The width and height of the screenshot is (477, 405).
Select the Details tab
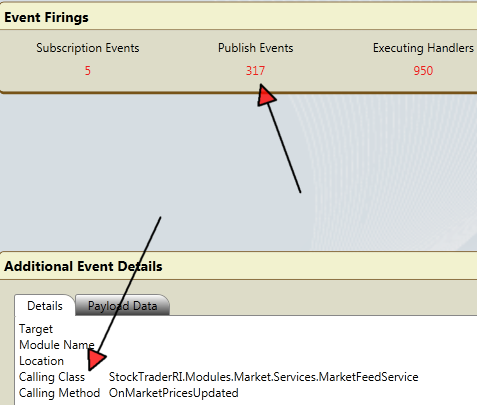click(x=45, y=305)
